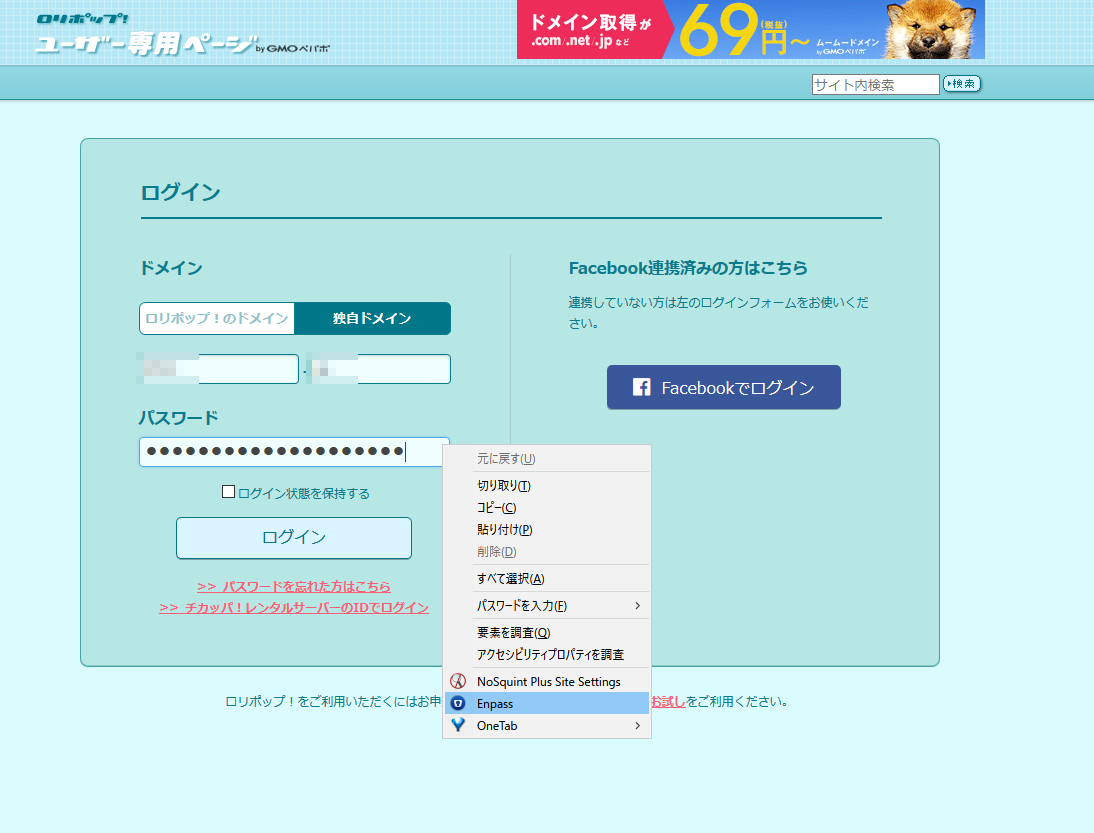Screen dimensions: 1094x833
Task: Follow the お試し link in footer text
Action: tap(668, 701)
